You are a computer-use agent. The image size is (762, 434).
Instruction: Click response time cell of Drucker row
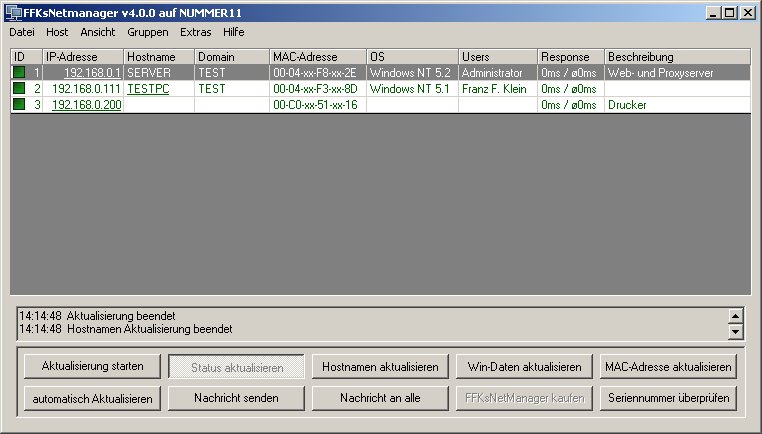click(569, 105)
